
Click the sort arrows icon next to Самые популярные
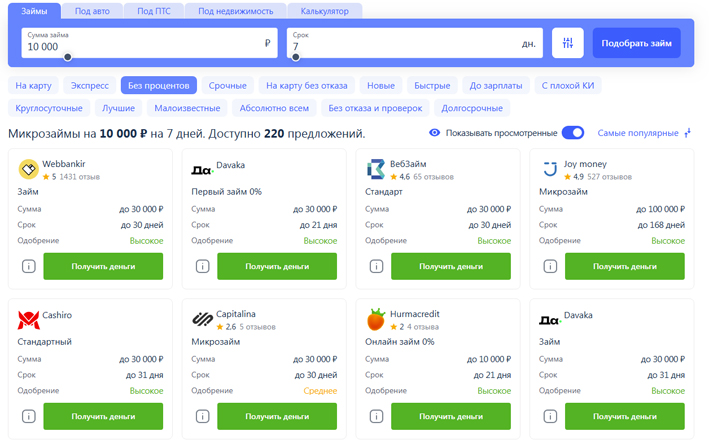687,133
